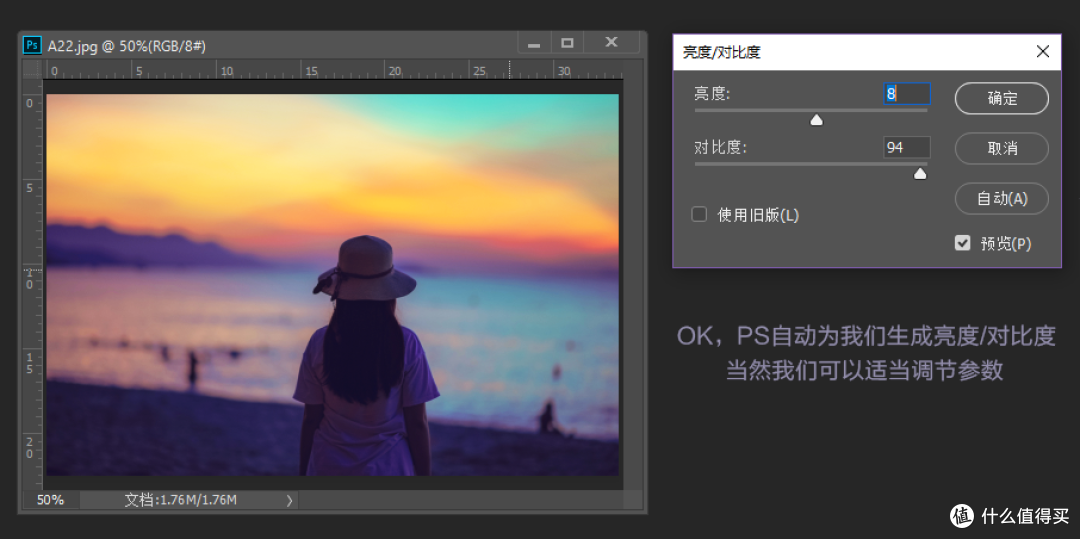
Task: Click the 对比度 value input field
Action: [x=906, y=147]
